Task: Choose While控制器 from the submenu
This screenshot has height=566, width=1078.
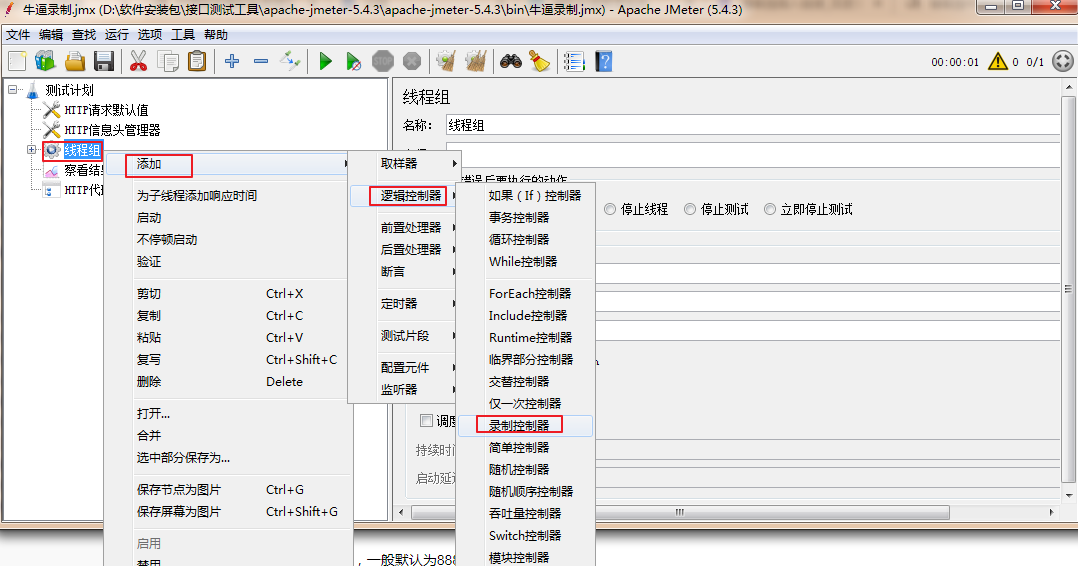Action: 525,261
